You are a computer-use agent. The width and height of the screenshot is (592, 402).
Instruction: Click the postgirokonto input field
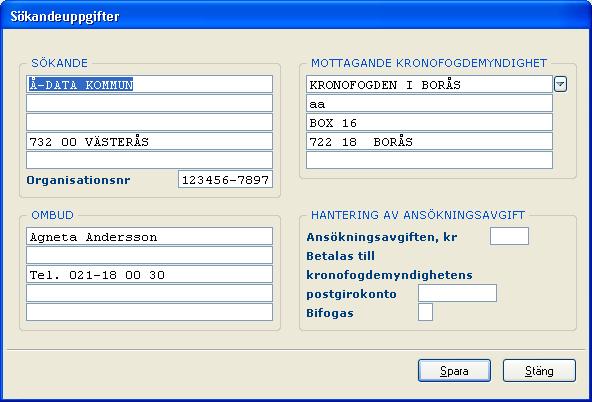457,293
